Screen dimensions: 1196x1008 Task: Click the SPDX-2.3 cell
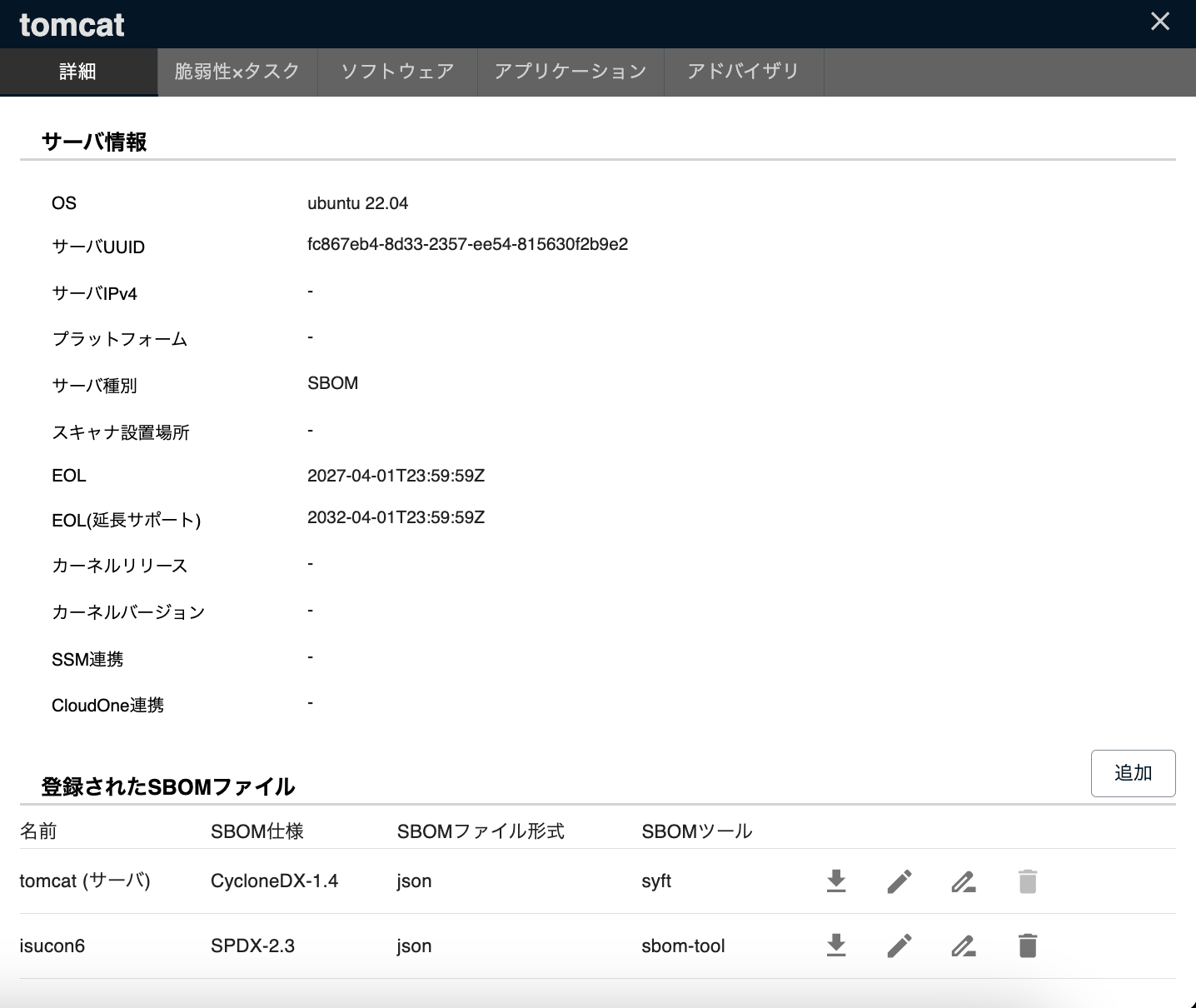coord(252,946)
